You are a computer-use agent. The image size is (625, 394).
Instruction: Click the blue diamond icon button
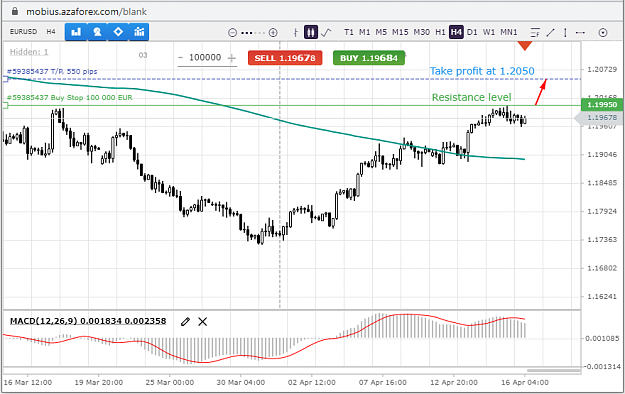118,32
